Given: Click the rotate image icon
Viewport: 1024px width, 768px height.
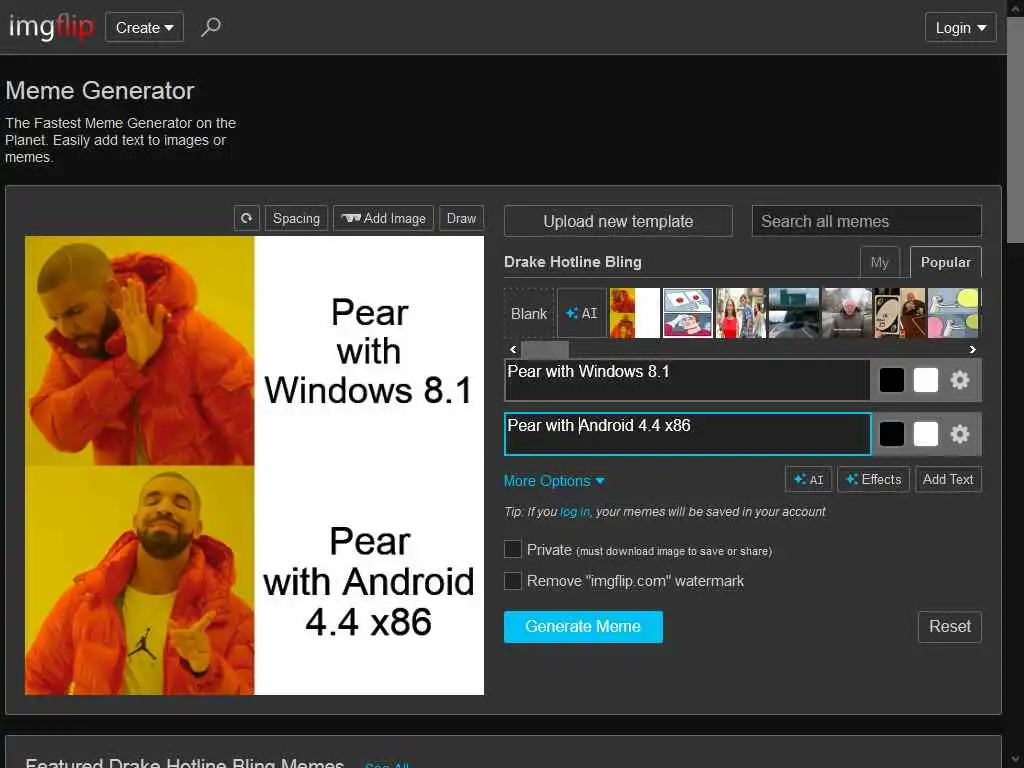Looking at the screenshot, I should [246, 218].
